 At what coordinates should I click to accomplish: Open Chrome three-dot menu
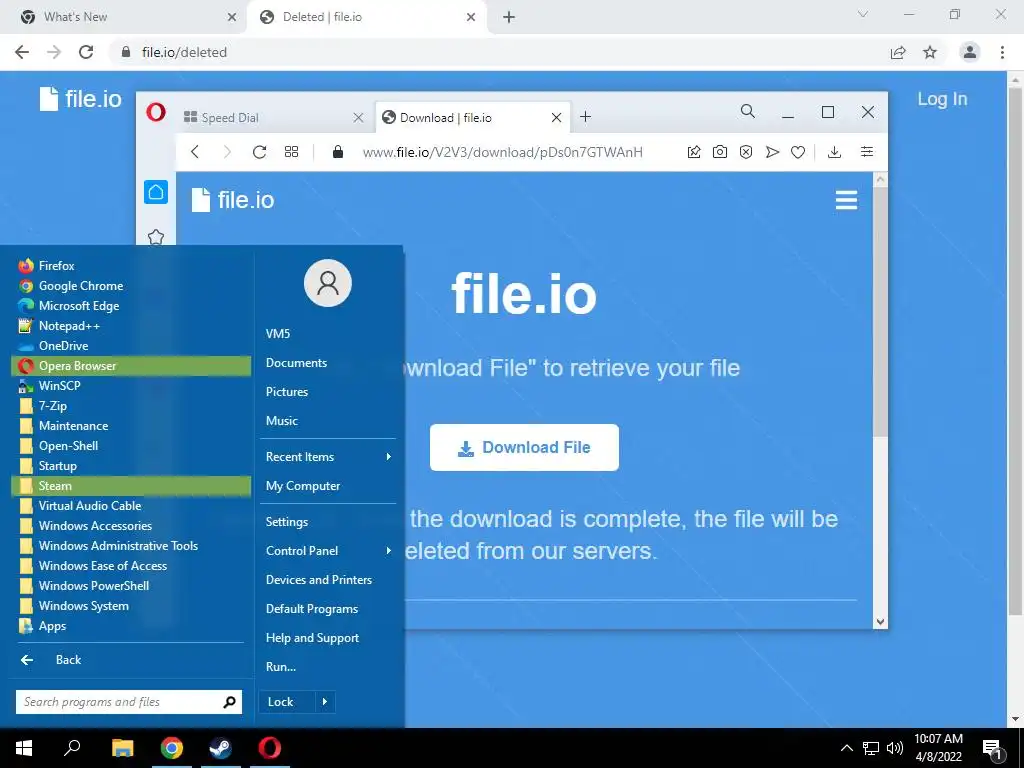coord(1002,52)
